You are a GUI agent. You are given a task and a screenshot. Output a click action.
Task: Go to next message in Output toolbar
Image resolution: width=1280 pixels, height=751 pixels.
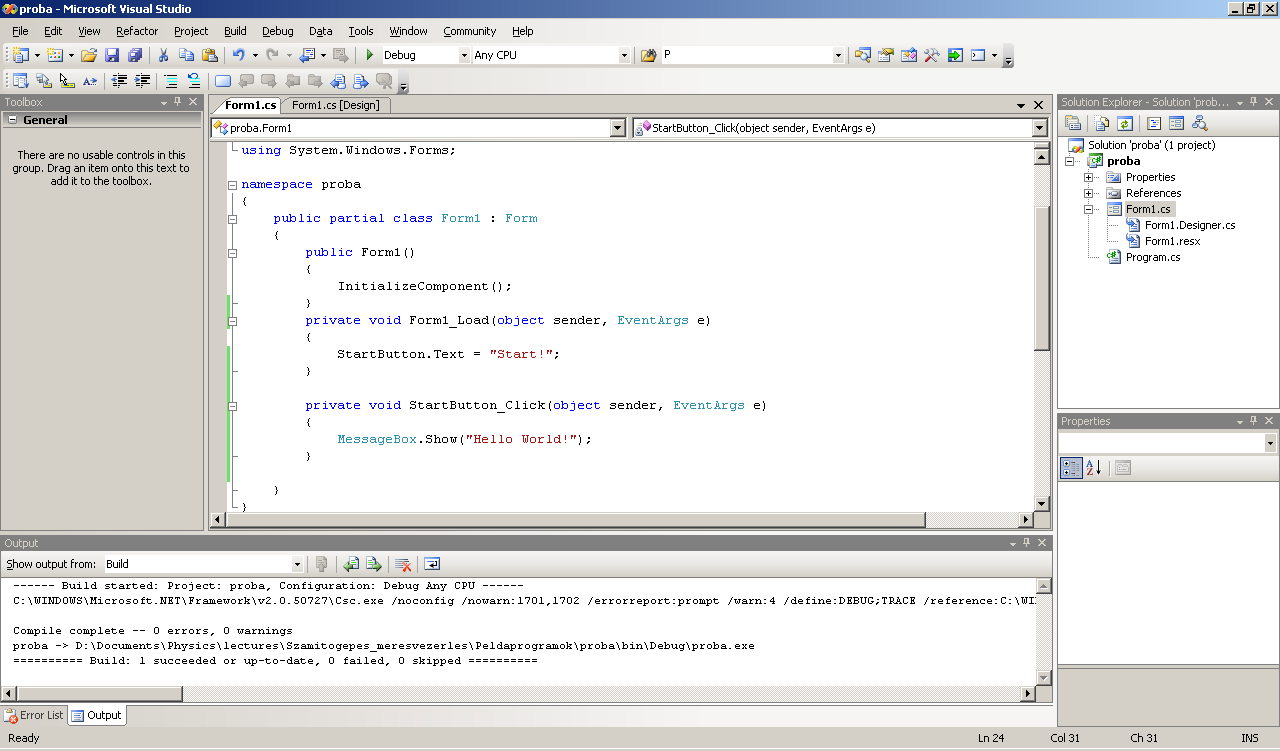[374, 564]
